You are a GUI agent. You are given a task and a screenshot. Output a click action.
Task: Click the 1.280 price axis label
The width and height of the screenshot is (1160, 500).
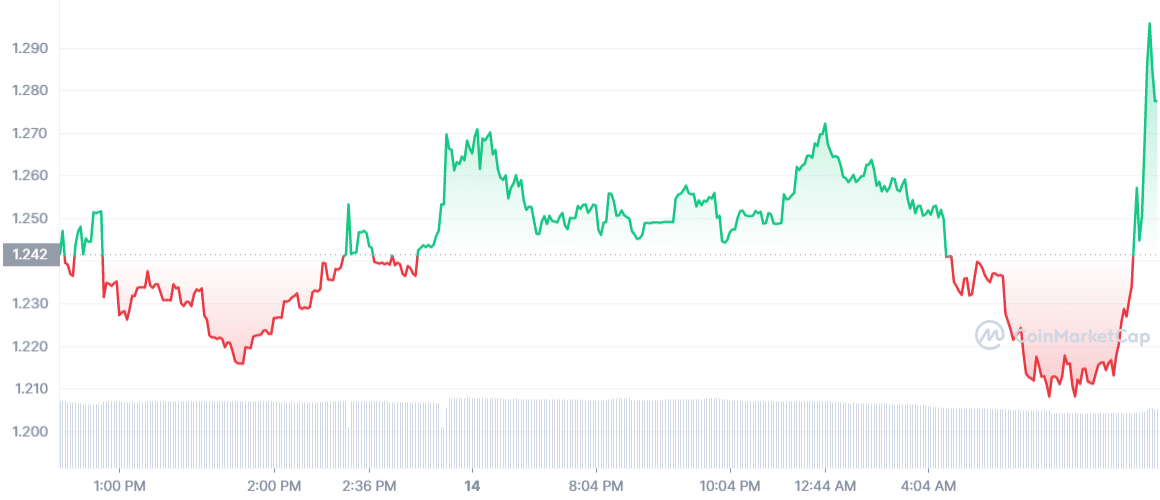coord(30,91)
